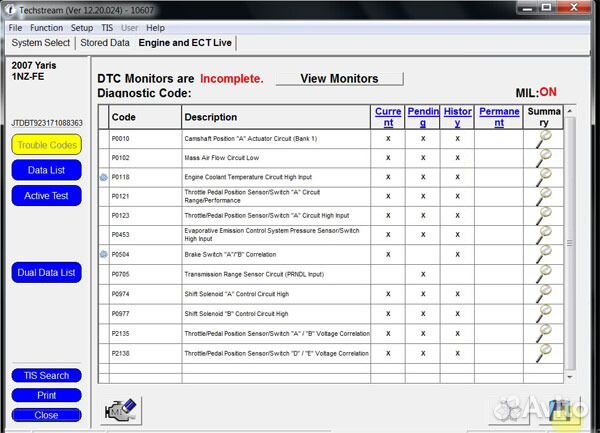600x433 pixels.
Task: Open summary magnifier for code P0118
Action: click(545, 176)
